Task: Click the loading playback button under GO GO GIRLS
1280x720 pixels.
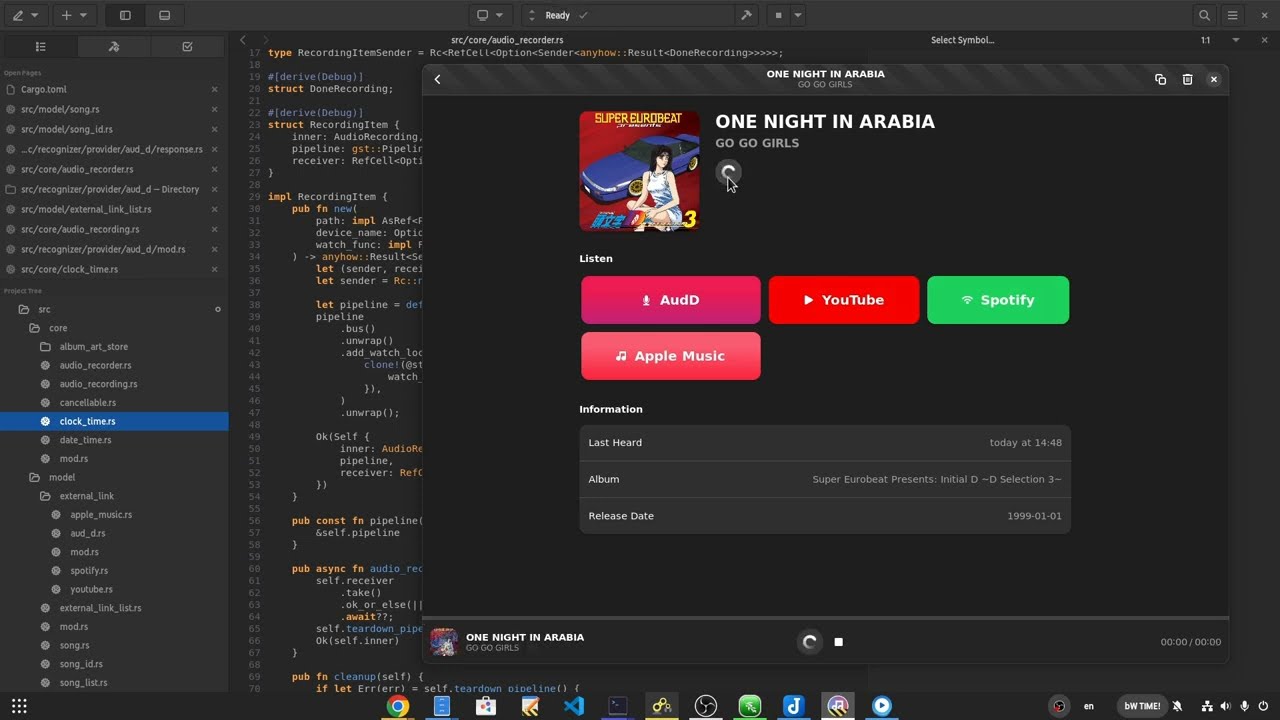Action: pyautogui.click(x=728, y=172)
